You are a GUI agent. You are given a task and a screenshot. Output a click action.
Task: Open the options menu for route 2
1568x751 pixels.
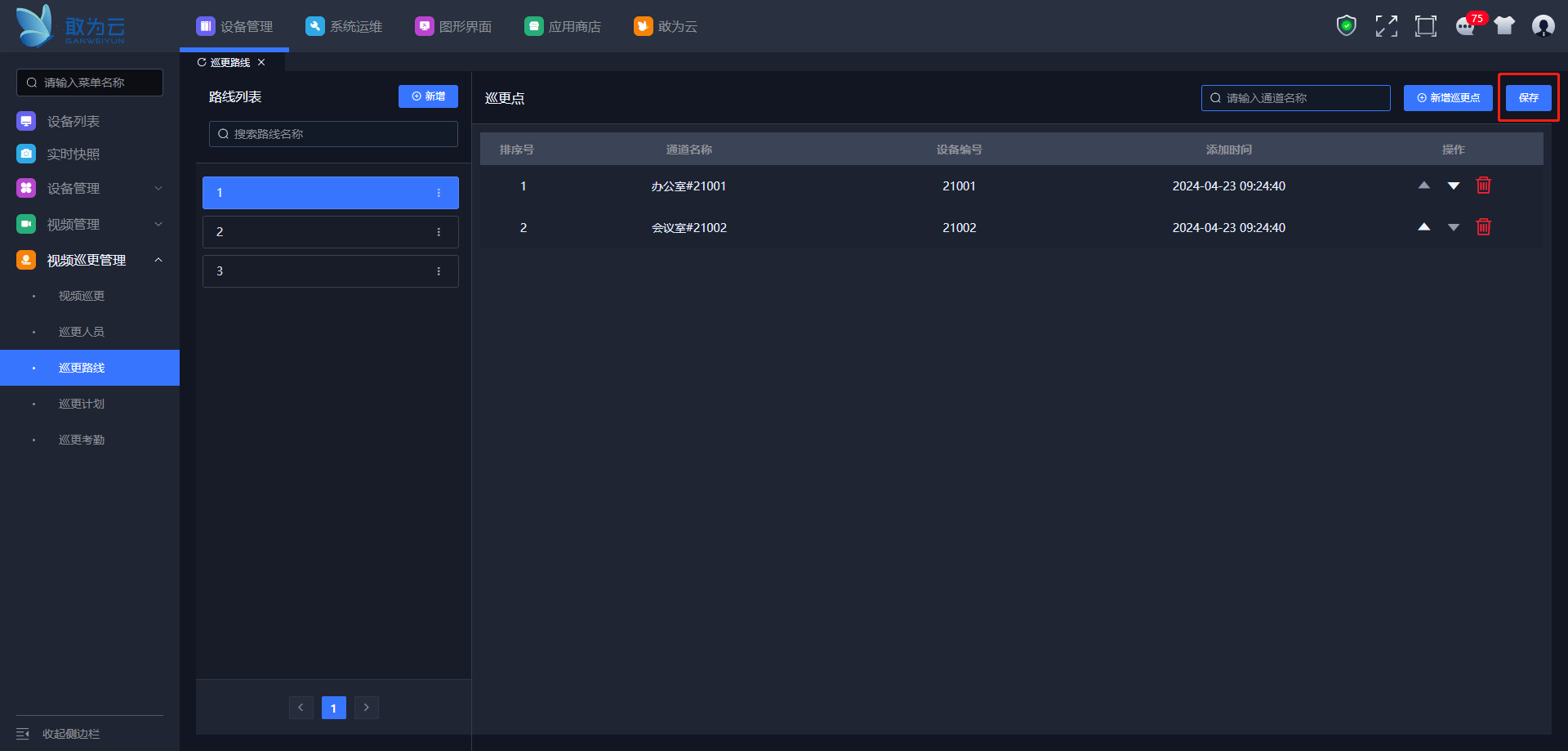pos(439,232)
